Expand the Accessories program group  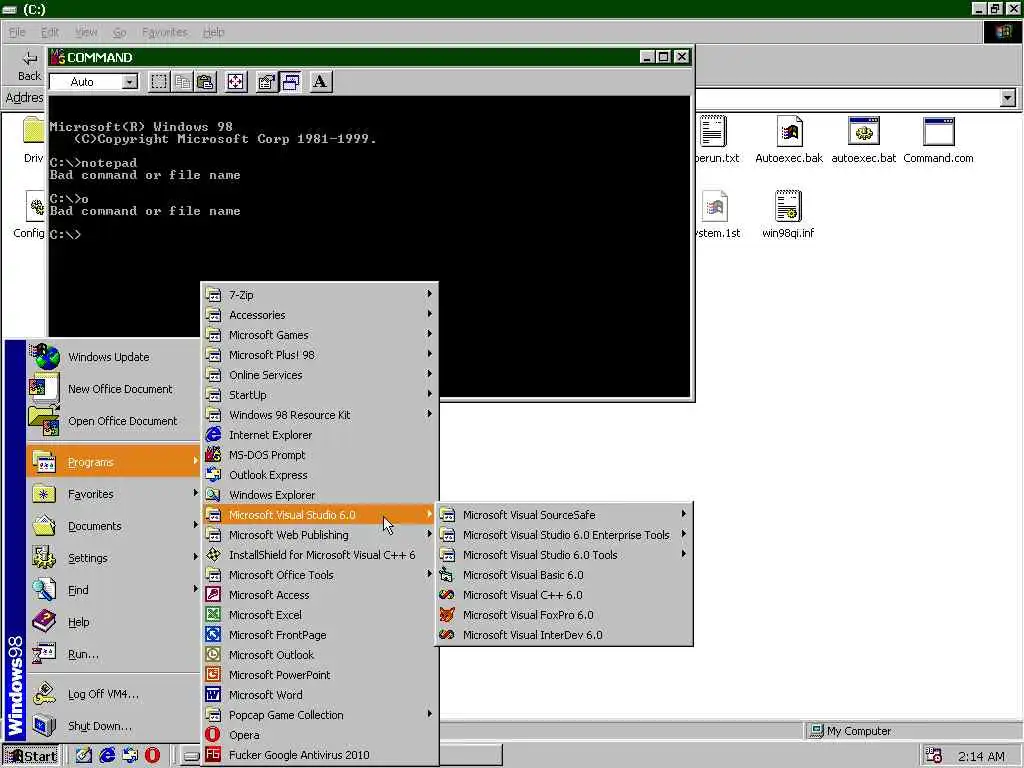(319, 315)
